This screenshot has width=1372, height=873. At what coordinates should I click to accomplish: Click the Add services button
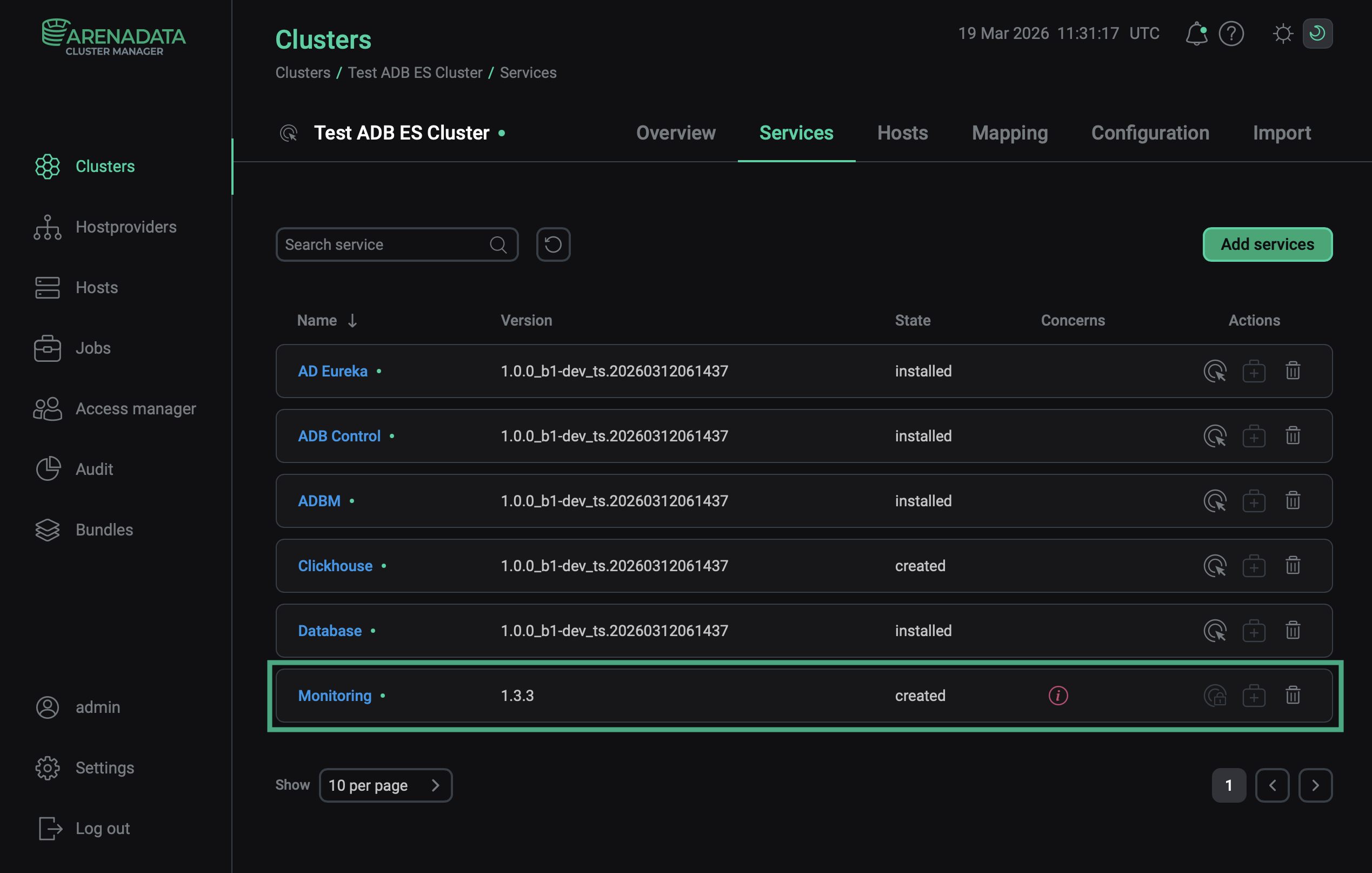[x=1267, y=244]
